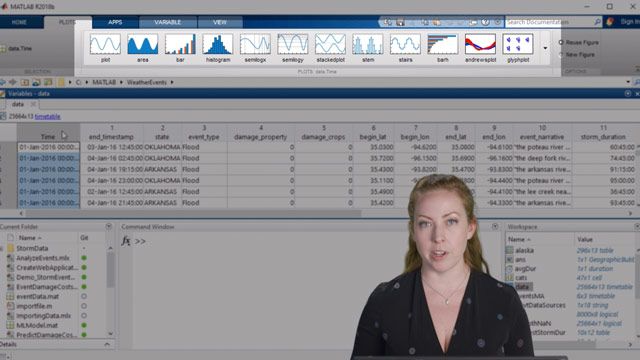The image size is (640, 360).
Task: Select MLModel.mat file
Action: click(37, 325)
